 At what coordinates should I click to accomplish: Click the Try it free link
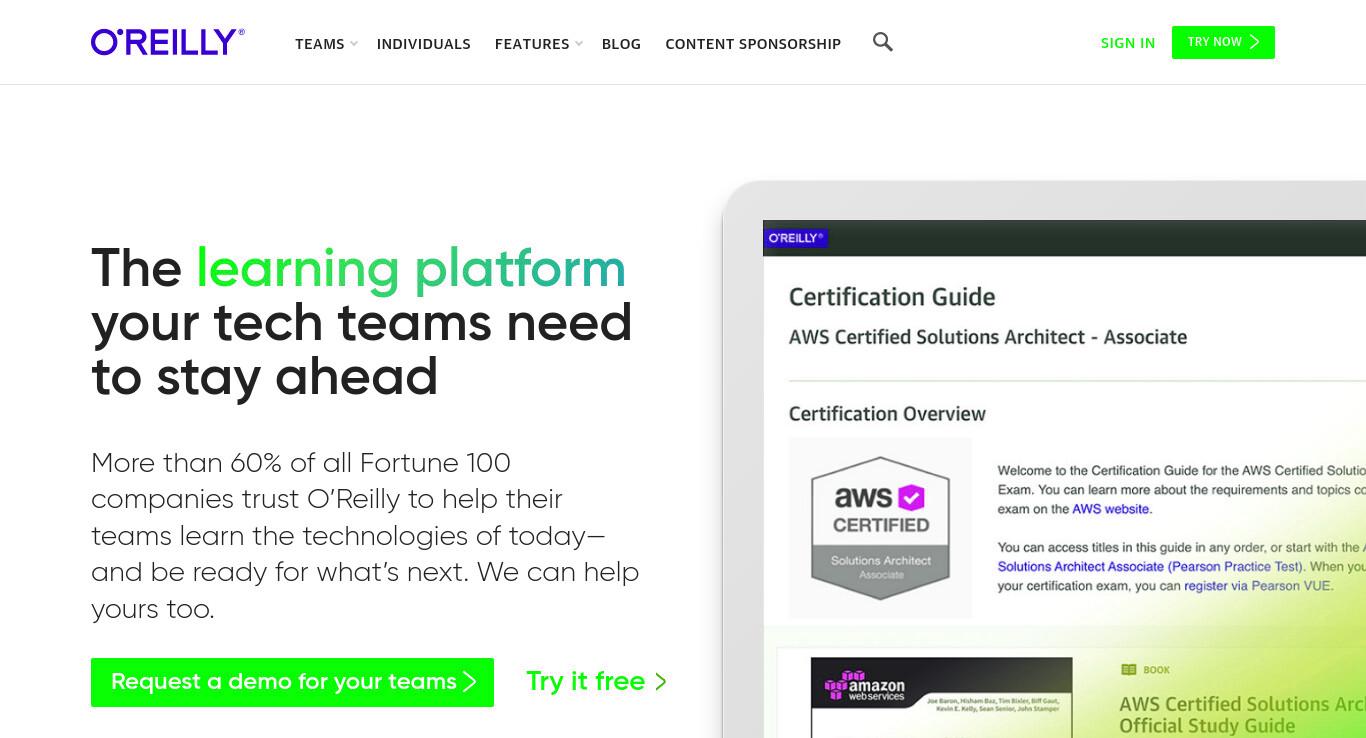tap(596, 682)
